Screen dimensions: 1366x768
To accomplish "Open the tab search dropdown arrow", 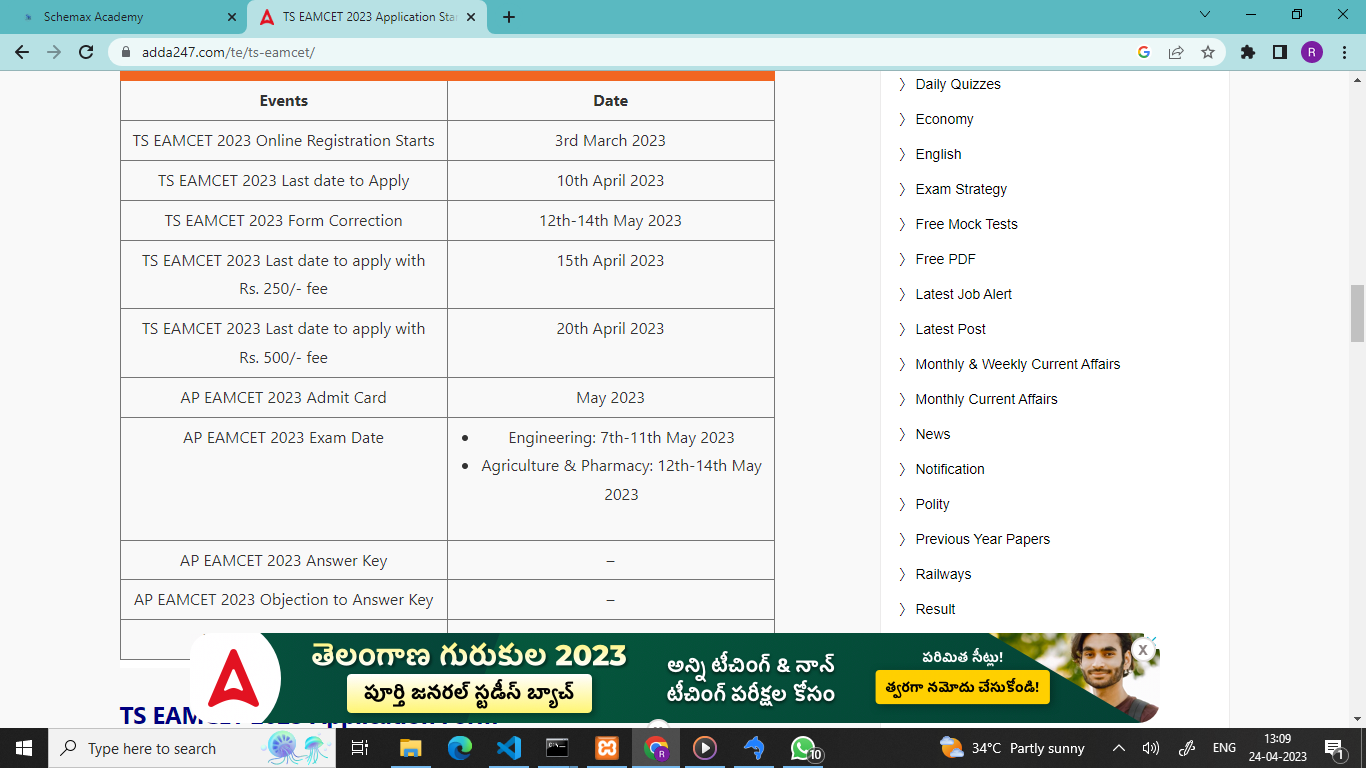I will tap(1205, 15).
